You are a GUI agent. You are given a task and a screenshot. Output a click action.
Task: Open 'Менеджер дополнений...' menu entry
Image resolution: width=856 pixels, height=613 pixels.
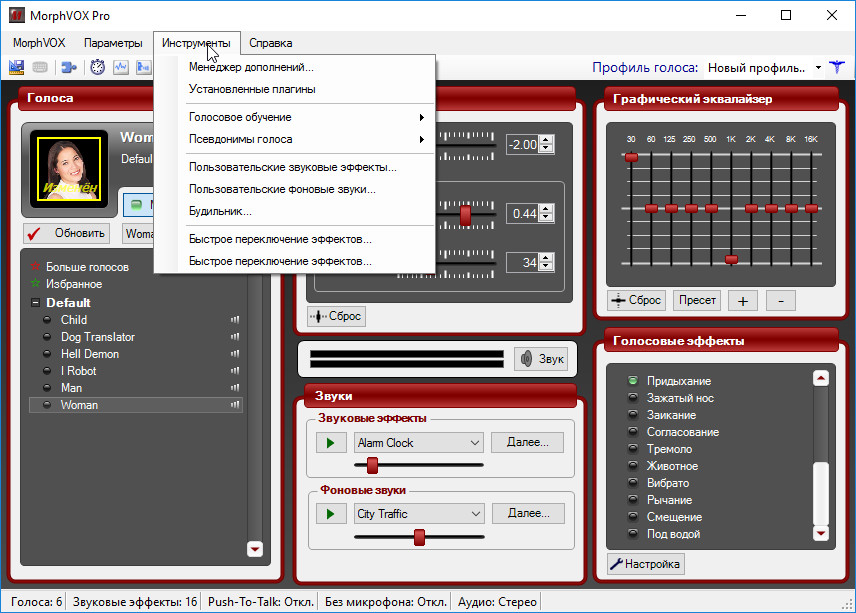251,68
